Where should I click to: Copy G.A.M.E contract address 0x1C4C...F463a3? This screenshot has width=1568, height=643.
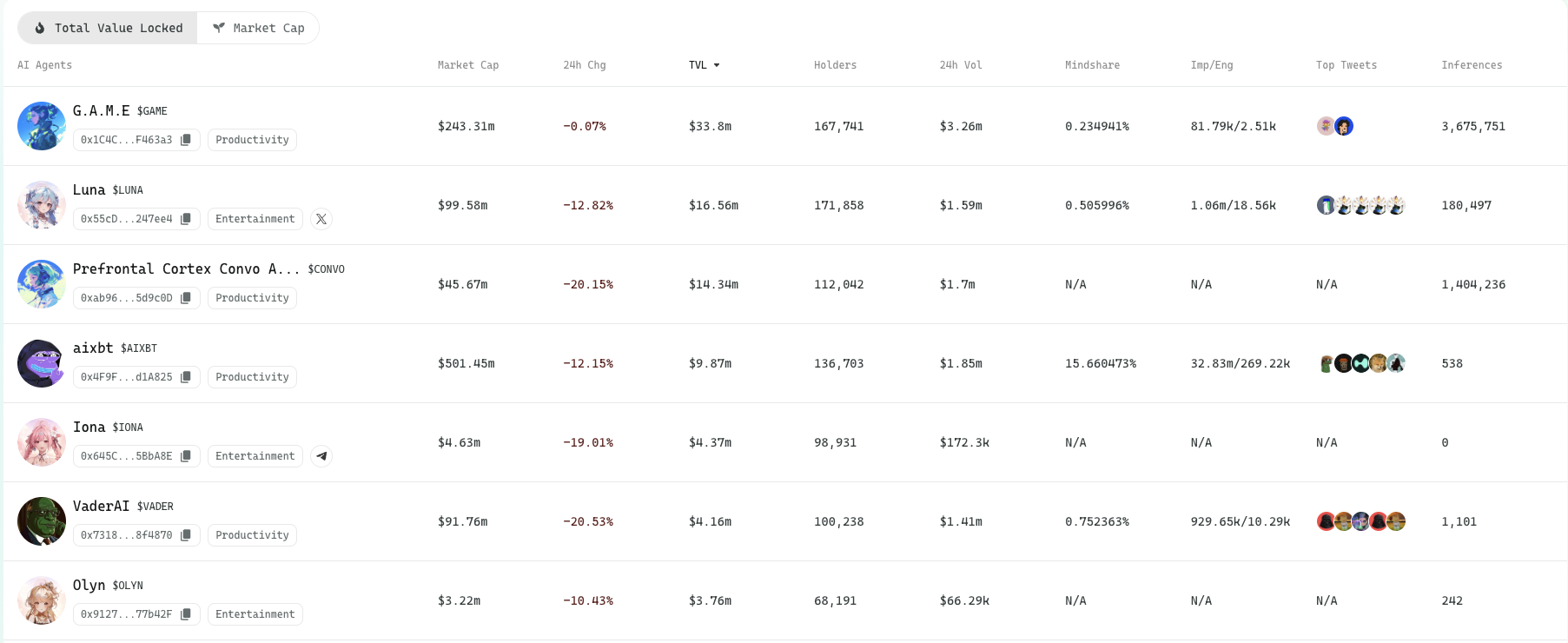point(185,140)
